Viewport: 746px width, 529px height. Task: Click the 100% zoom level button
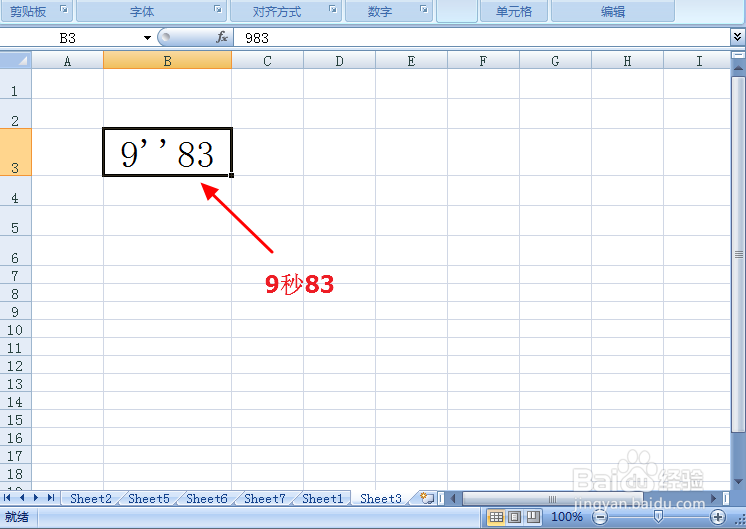[x=567, y=517]
